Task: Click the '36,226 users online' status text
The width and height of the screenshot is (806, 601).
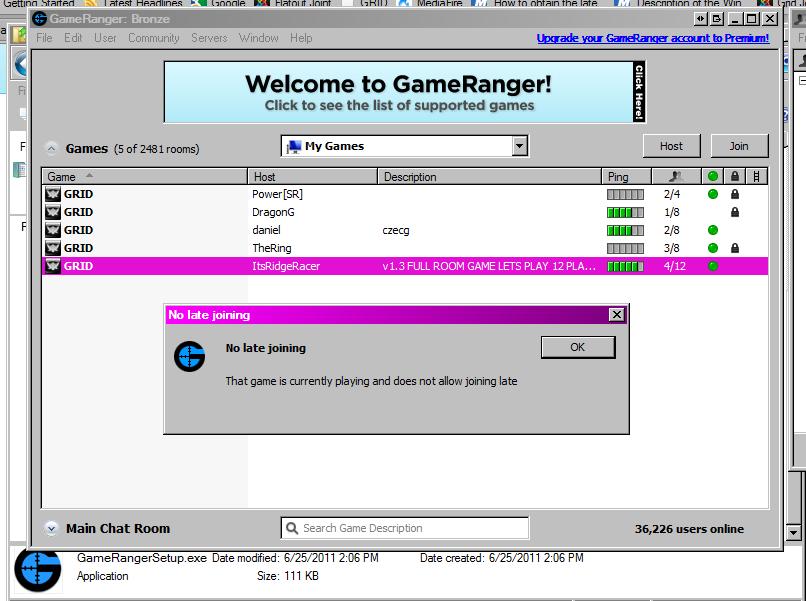Action: click(x=689, y=529)
